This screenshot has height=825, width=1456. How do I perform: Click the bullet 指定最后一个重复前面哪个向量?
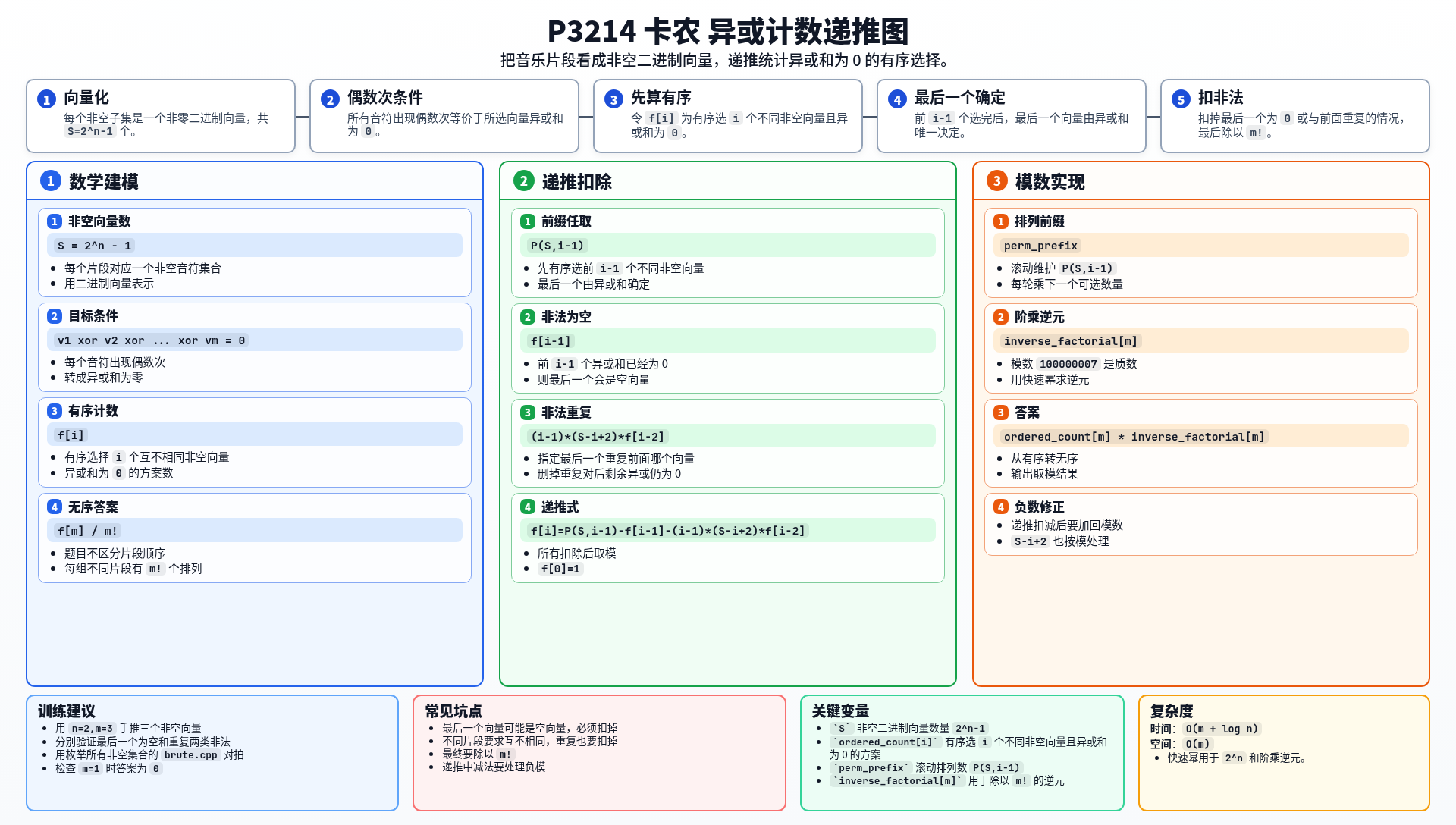616,459
